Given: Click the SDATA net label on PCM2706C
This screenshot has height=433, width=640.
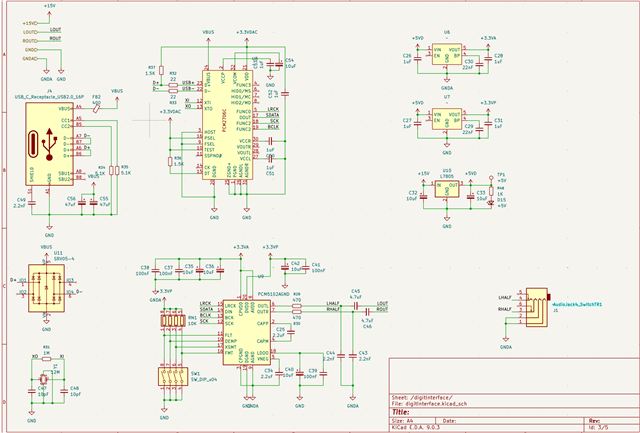Looking at the screenshot, I should point(272,115).
